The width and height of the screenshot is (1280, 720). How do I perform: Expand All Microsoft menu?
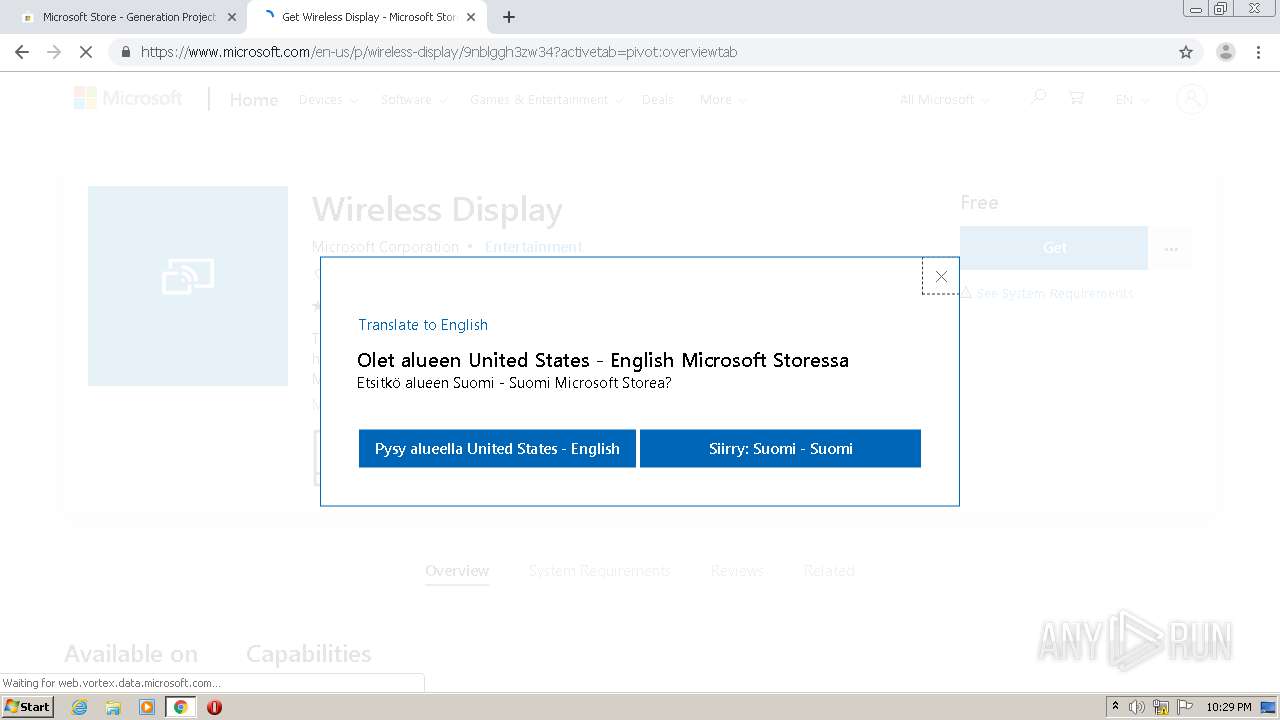point(944,100)
